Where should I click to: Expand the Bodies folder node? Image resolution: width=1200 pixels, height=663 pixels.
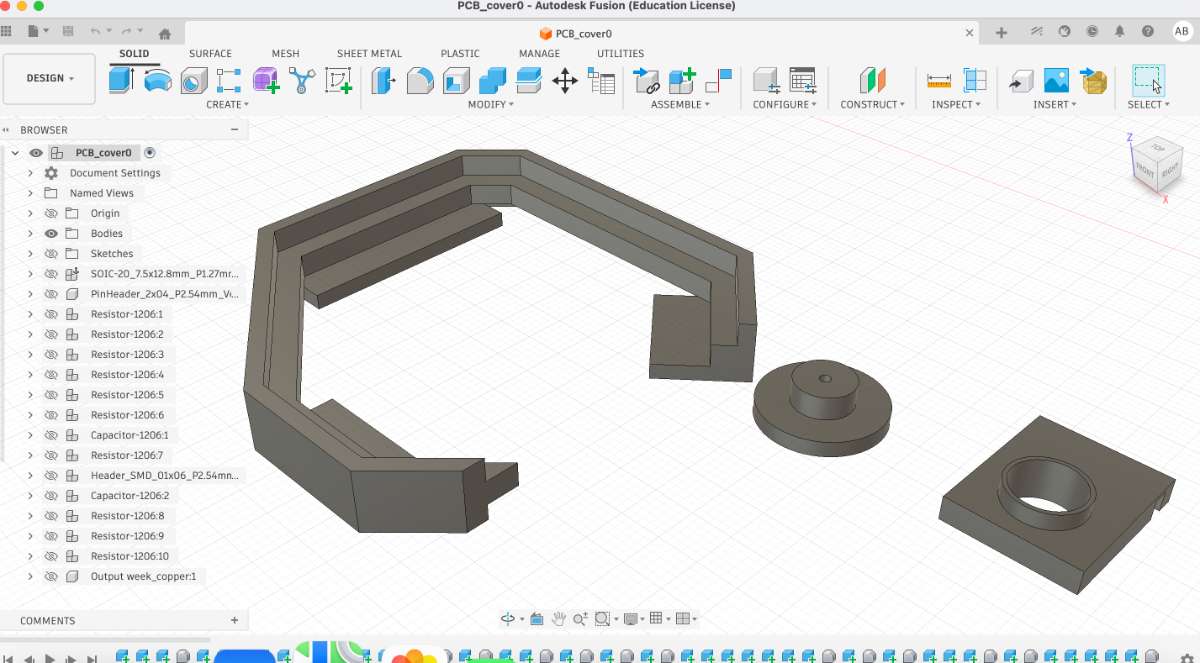click(x=30, y=233)
